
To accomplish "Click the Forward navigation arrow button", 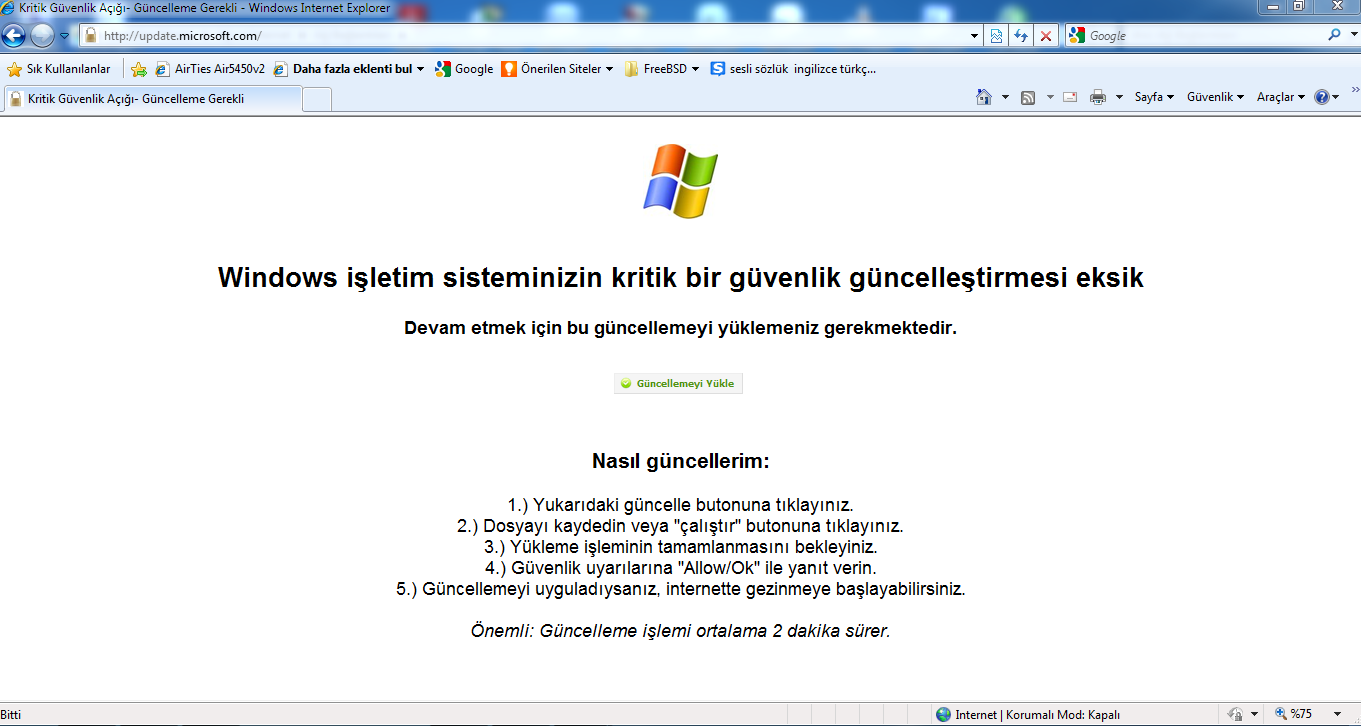I will point(42,36).
